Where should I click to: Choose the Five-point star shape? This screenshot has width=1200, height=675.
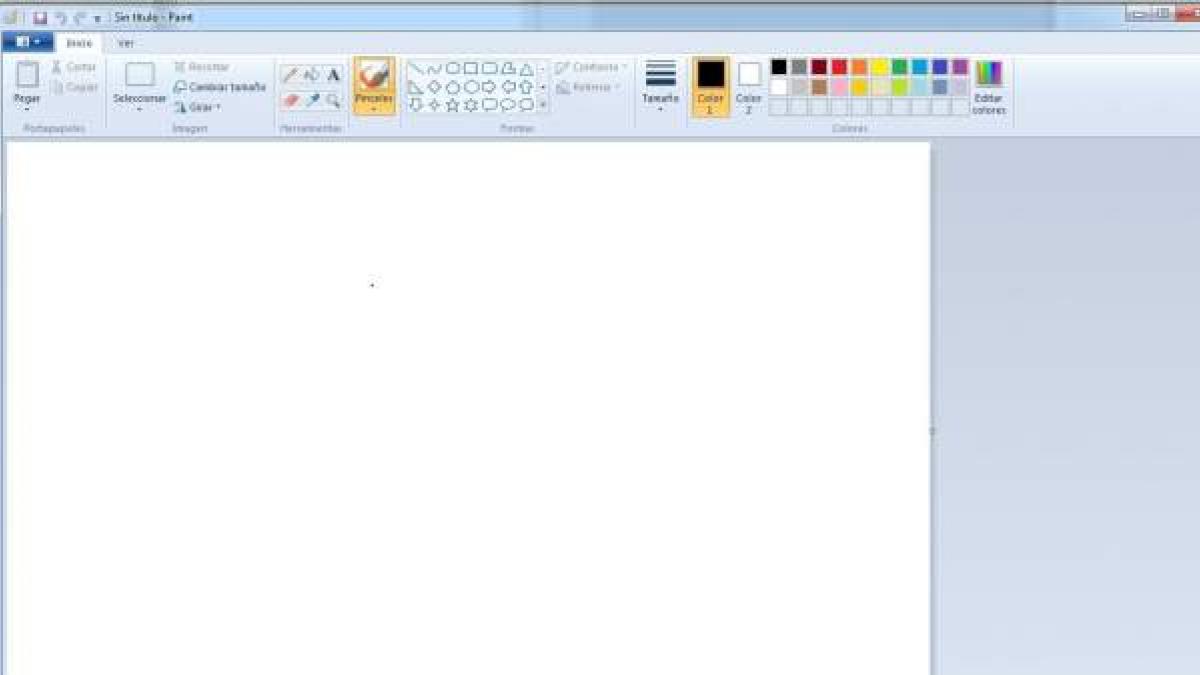[452, 105]
